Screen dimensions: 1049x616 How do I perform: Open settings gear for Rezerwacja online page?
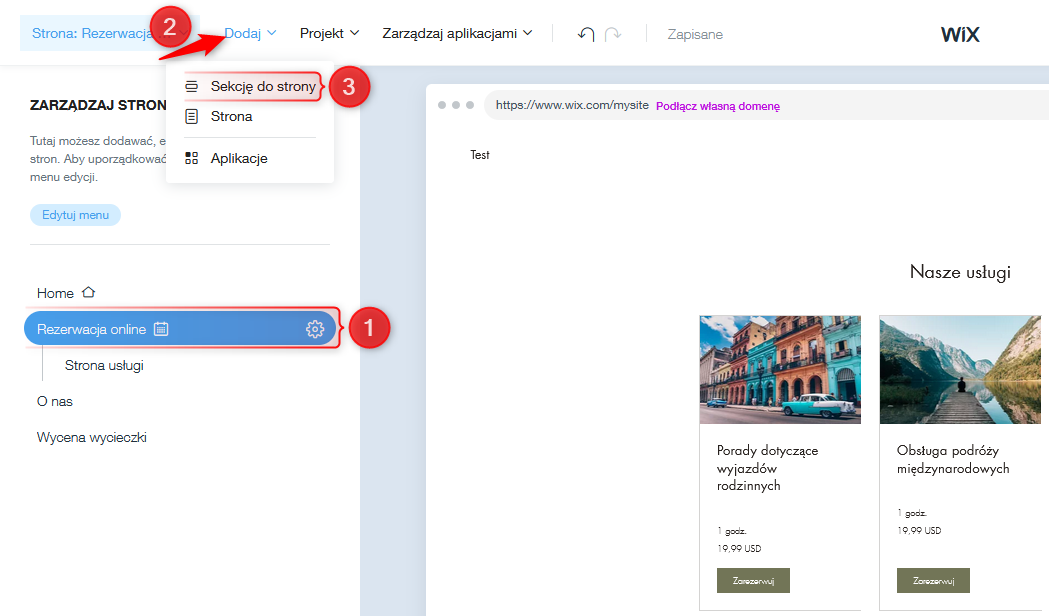pyautogui.click(x=315, y=329)
